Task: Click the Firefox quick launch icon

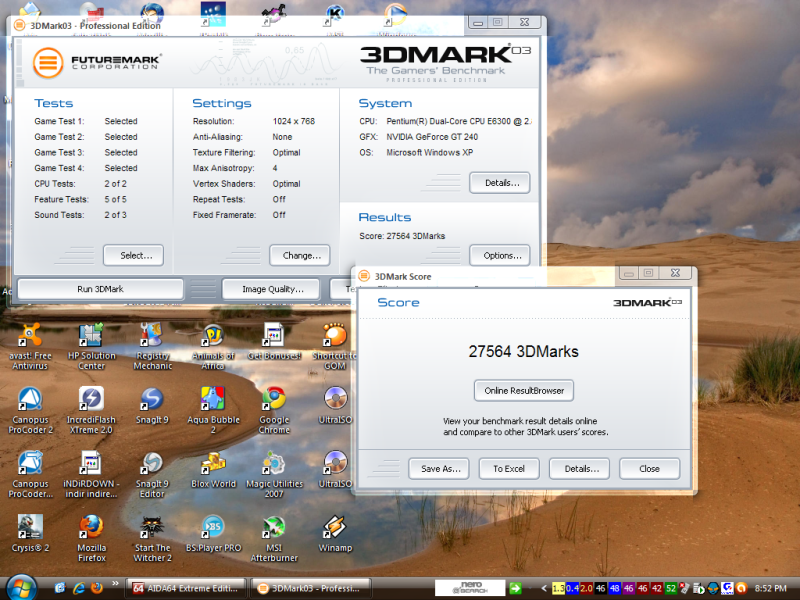Action: click(96, 588)
